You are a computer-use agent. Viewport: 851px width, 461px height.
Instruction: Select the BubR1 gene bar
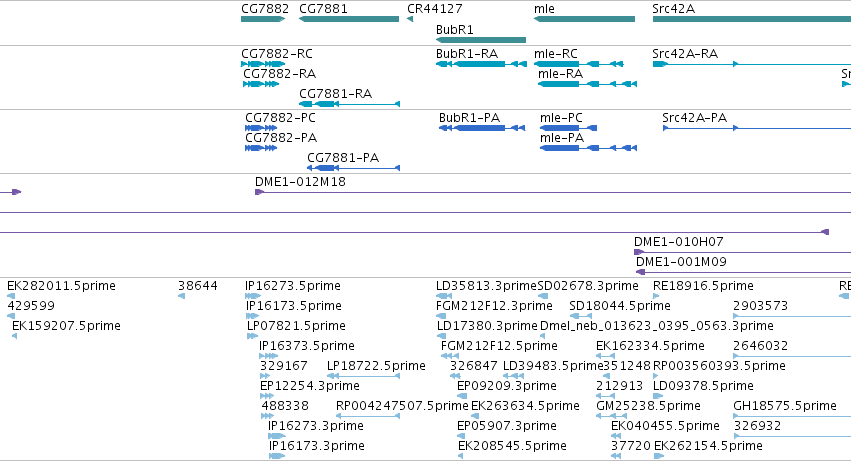pos(481,40)
